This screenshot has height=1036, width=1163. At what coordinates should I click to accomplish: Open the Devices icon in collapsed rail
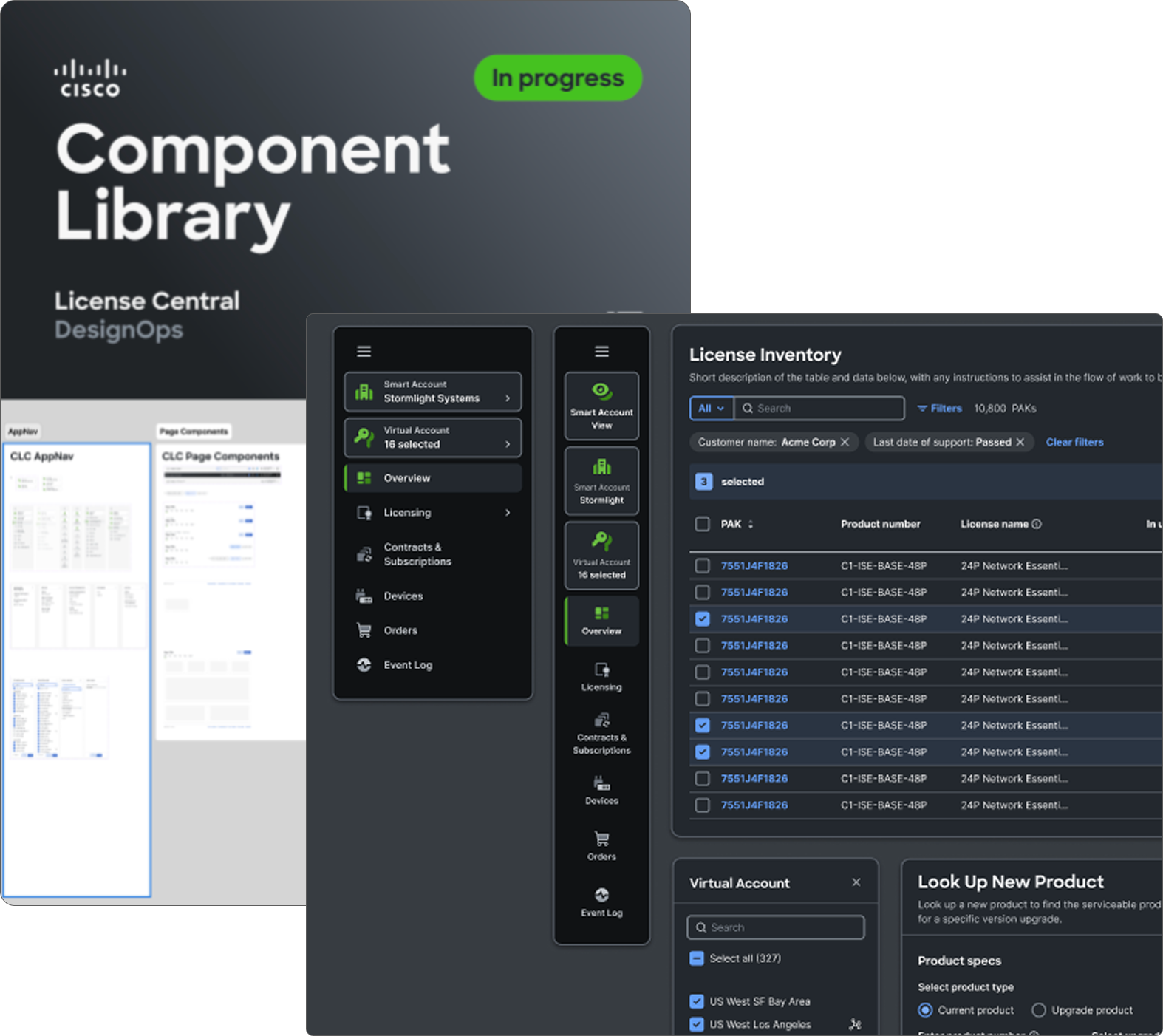pos(601,783)
